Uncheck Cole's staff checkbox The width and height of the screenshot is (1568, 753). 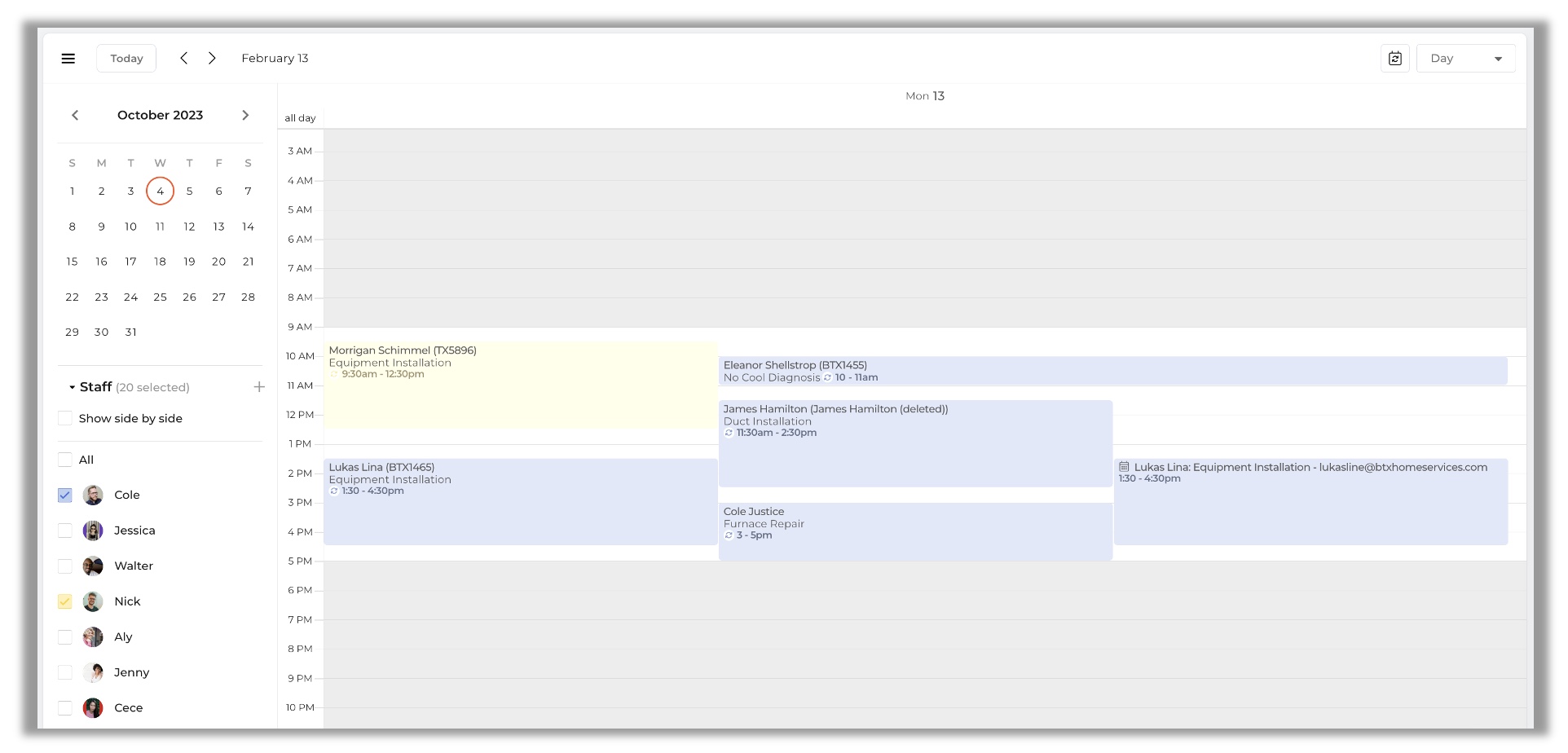pyautogui.click(x=65, y=495)
